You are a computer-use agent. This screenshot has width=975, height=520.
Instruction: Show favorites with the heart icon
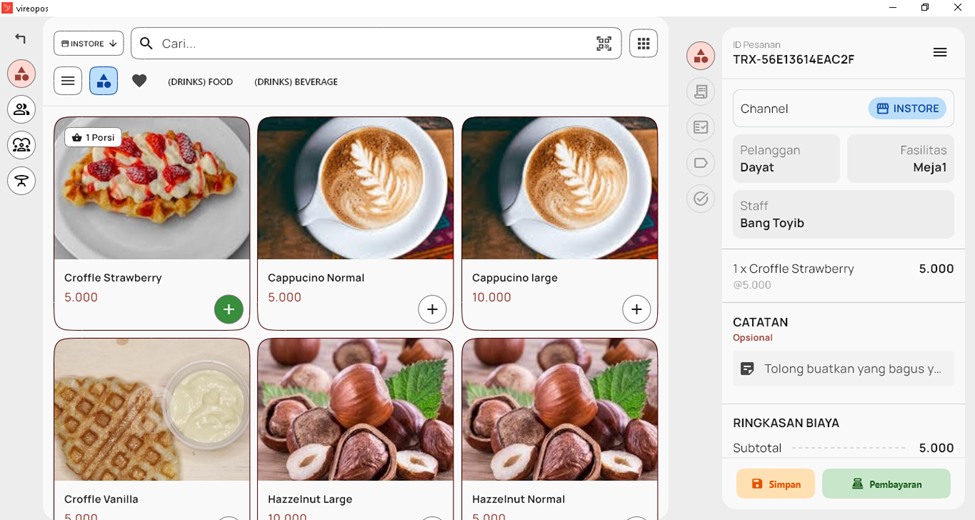(x=139, y=81)
